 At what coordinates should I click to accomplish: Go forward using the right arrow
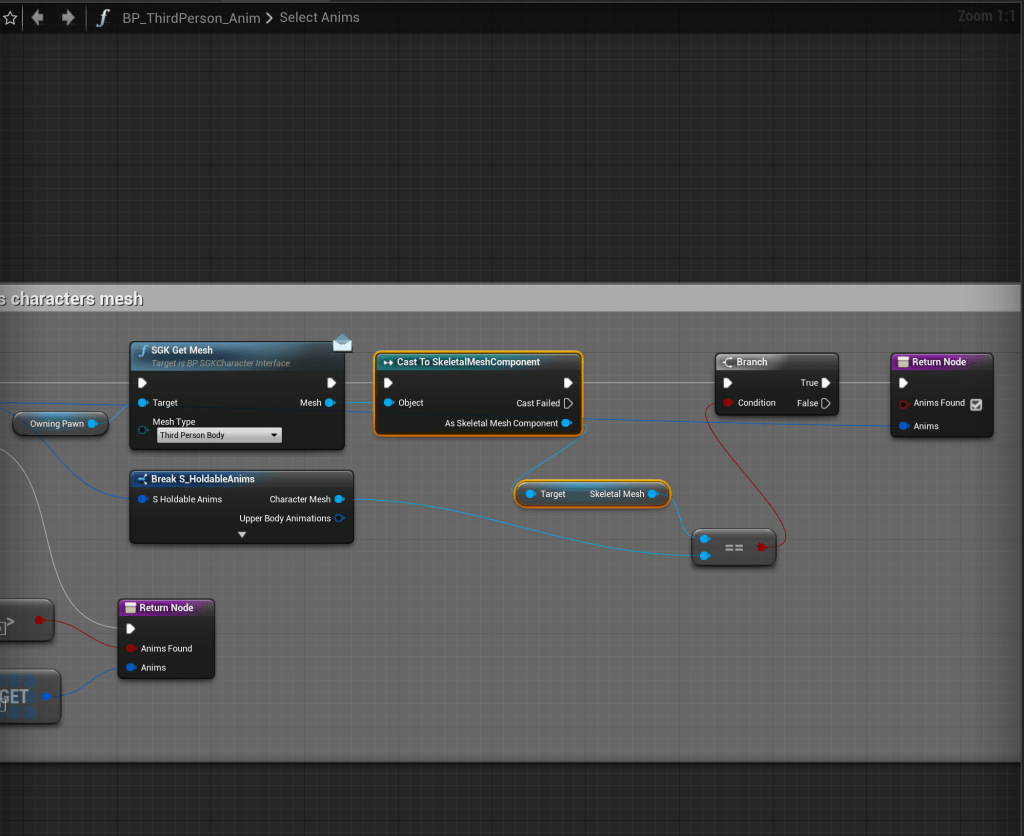click(x=68, y=18)
